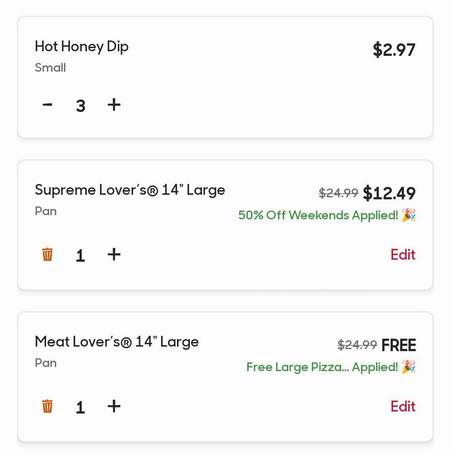
Task: Decrease Hot Honey Dip quantity with minus
Action: (47, 105)
